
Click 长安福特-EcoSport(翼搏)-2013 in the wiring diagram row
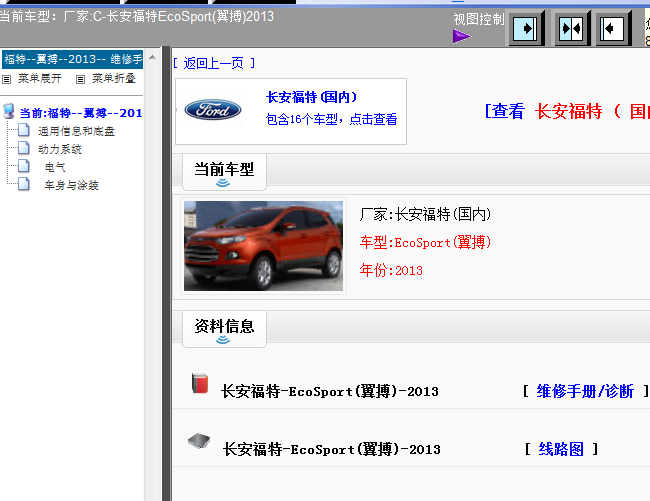[x=331, y=449]
